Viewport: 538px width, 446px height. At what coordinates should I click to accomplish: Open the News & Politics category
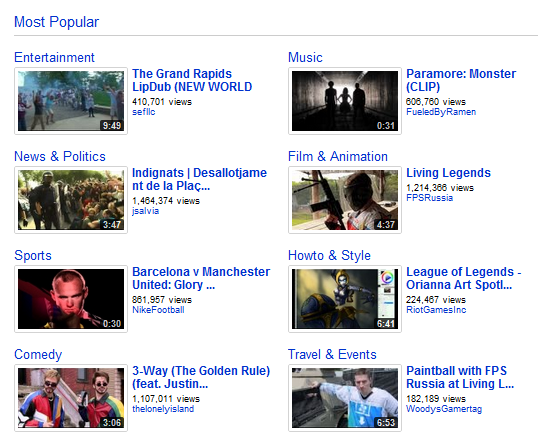[60, 156]
